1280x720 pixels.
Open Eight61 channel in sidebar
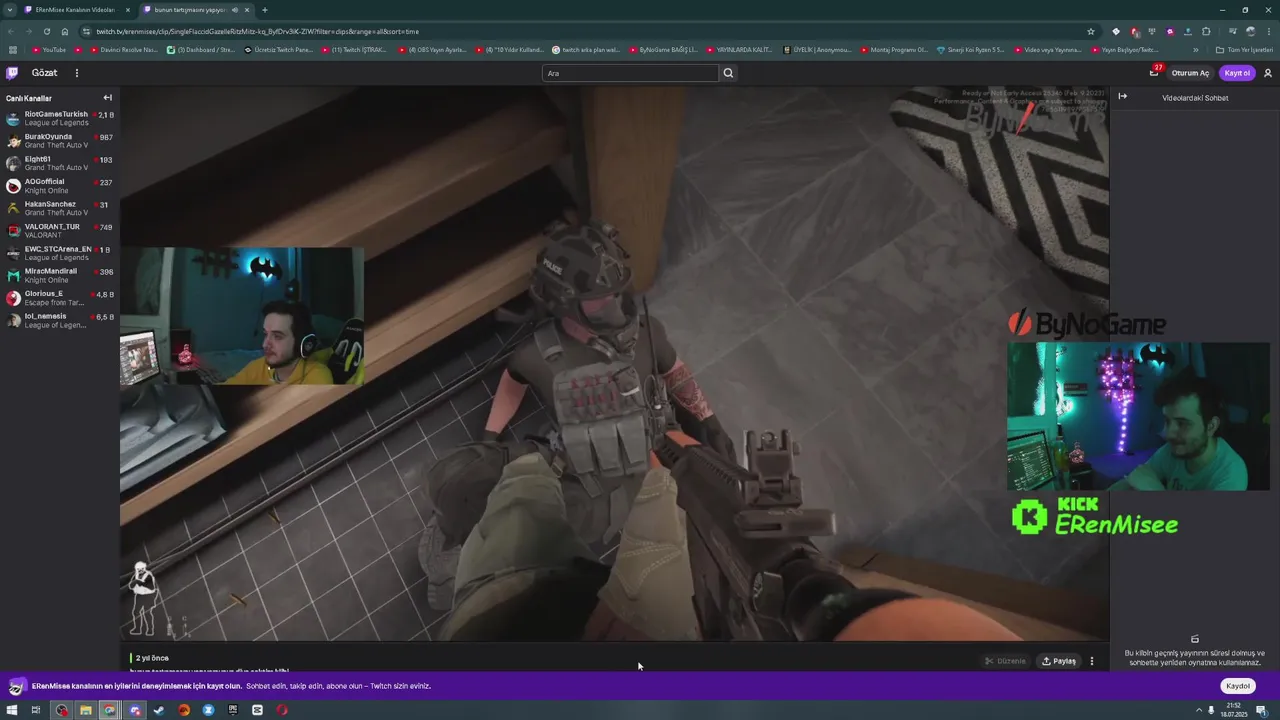58,163
